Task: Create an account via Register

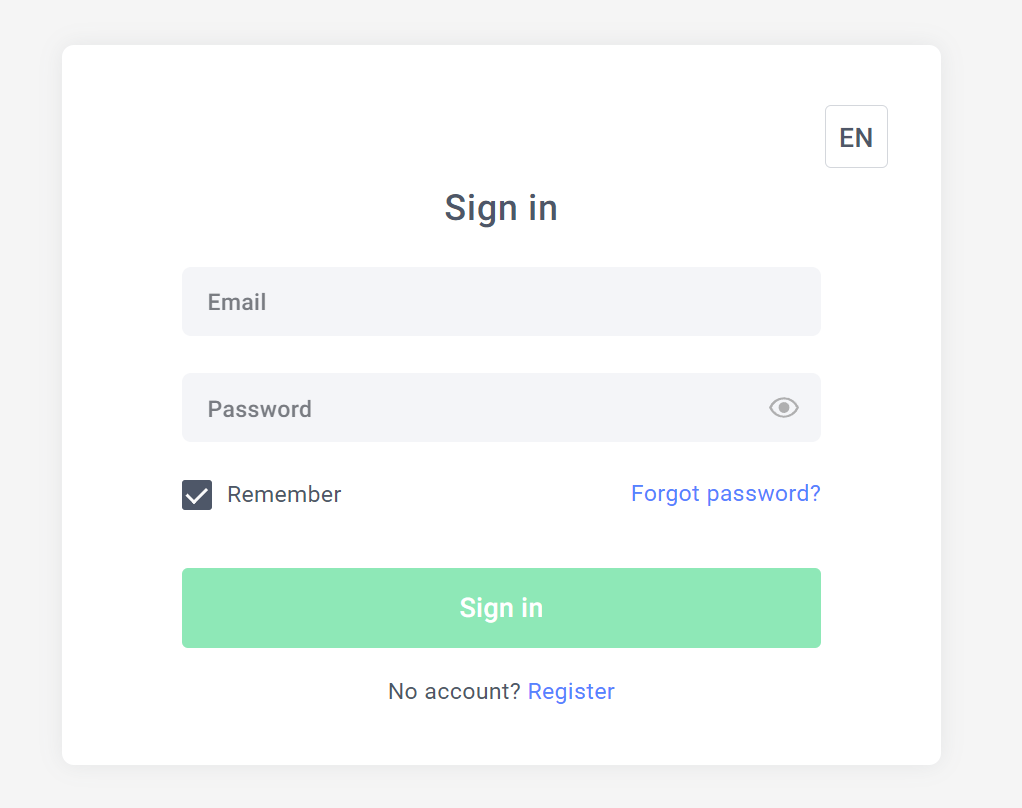Action: tap(571, 691)
